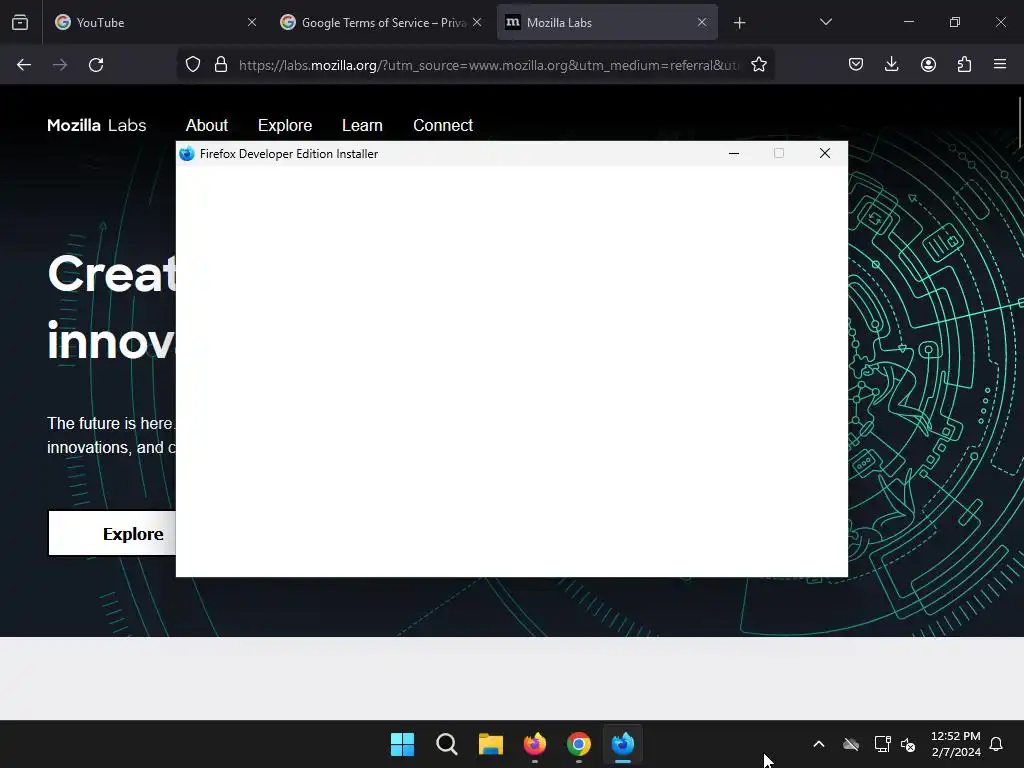Screen dimensions: 1024x768
Task: Open Firefox View icon in the tab bar
Action: [20, 22]
